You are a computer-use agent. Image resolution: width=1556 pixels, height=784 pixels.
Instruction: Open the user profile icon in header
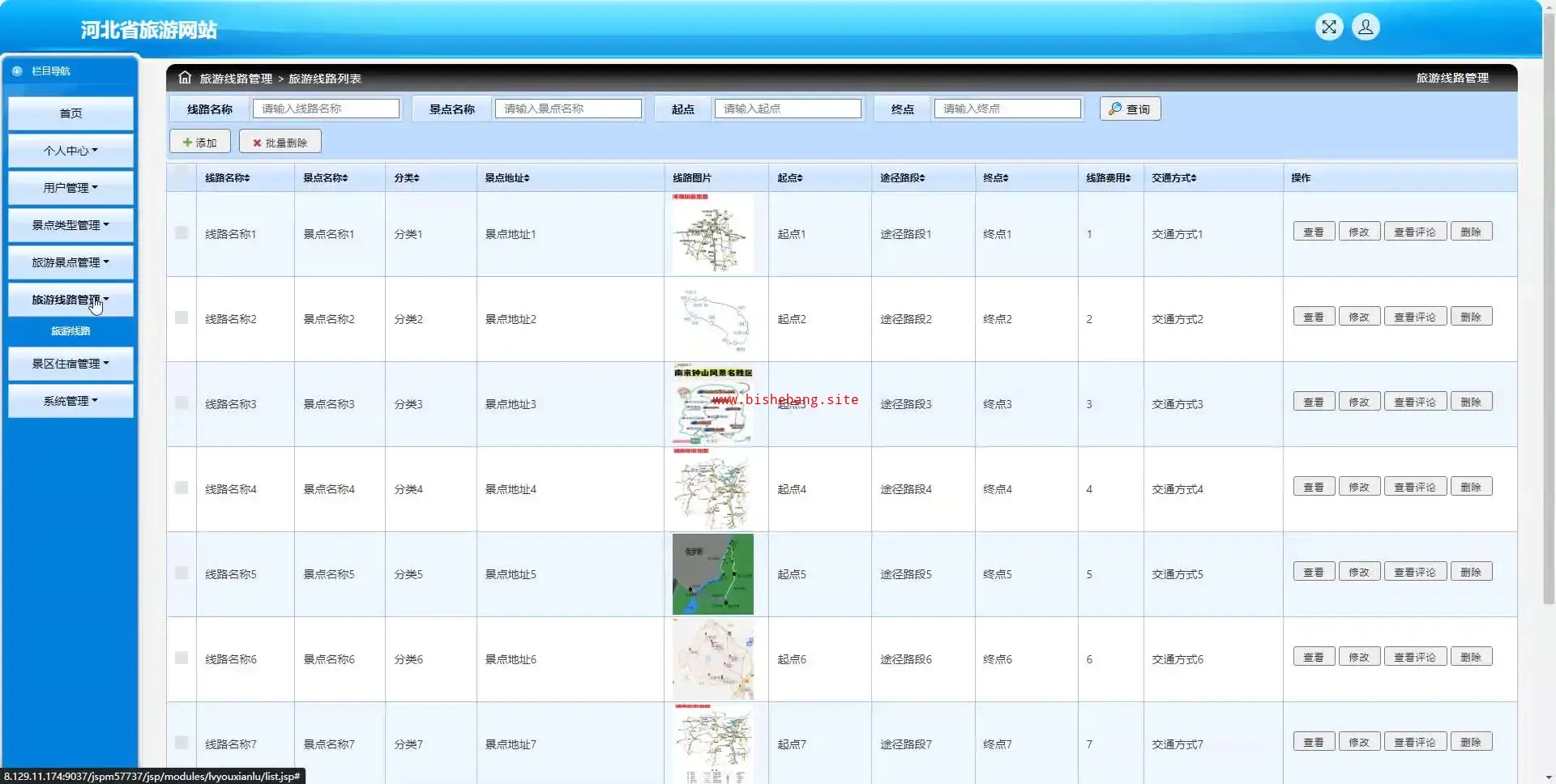pyautogui.click(x=1366, y=28)
